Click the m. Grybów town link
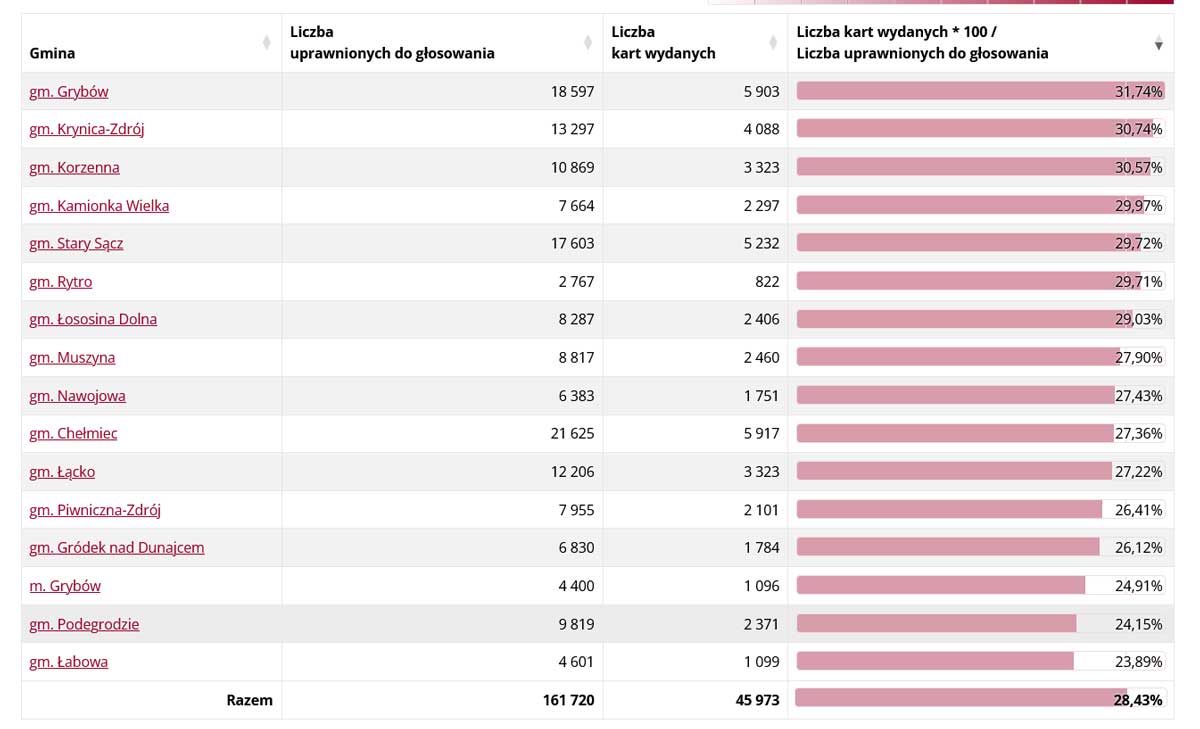This screenshot has height=729, width=1200. [x=65, y=586]
